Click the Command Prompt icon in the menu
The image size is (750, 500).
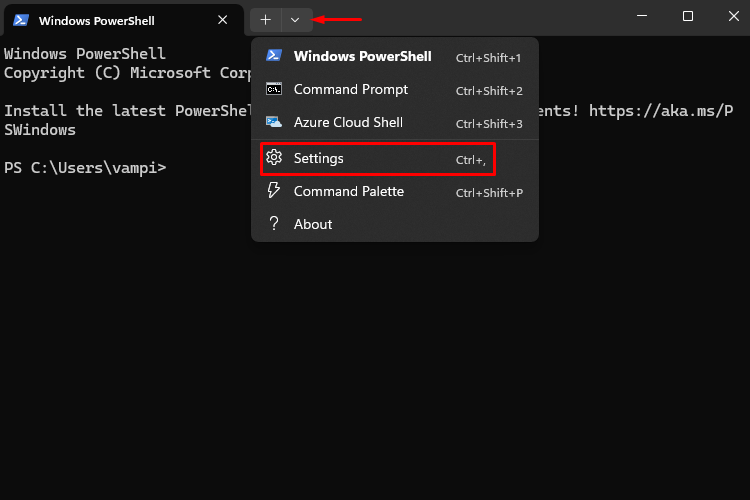(x=274, y=89)
